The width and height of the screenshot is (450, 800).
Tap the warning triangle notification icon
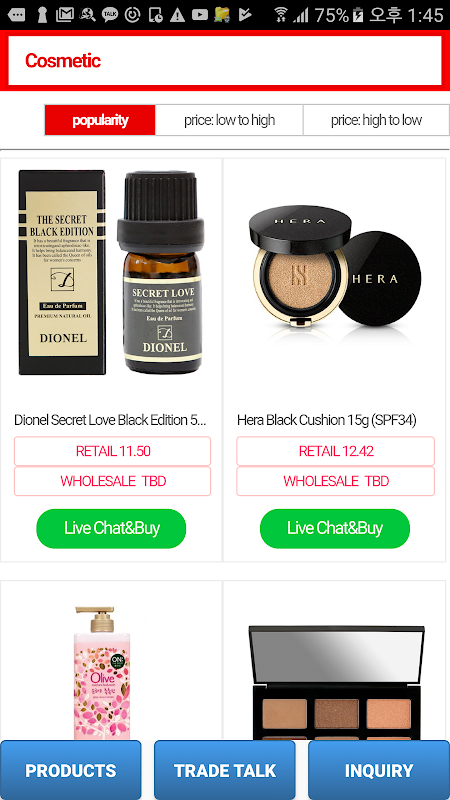click(177, 15)
